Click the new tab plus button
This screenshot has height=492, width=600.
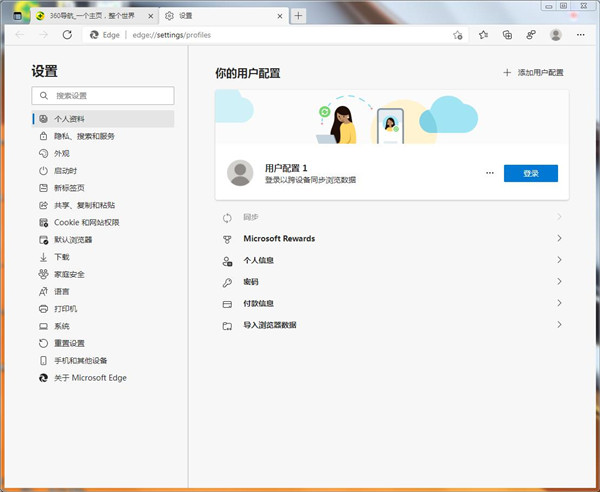[x=298, y=16]
